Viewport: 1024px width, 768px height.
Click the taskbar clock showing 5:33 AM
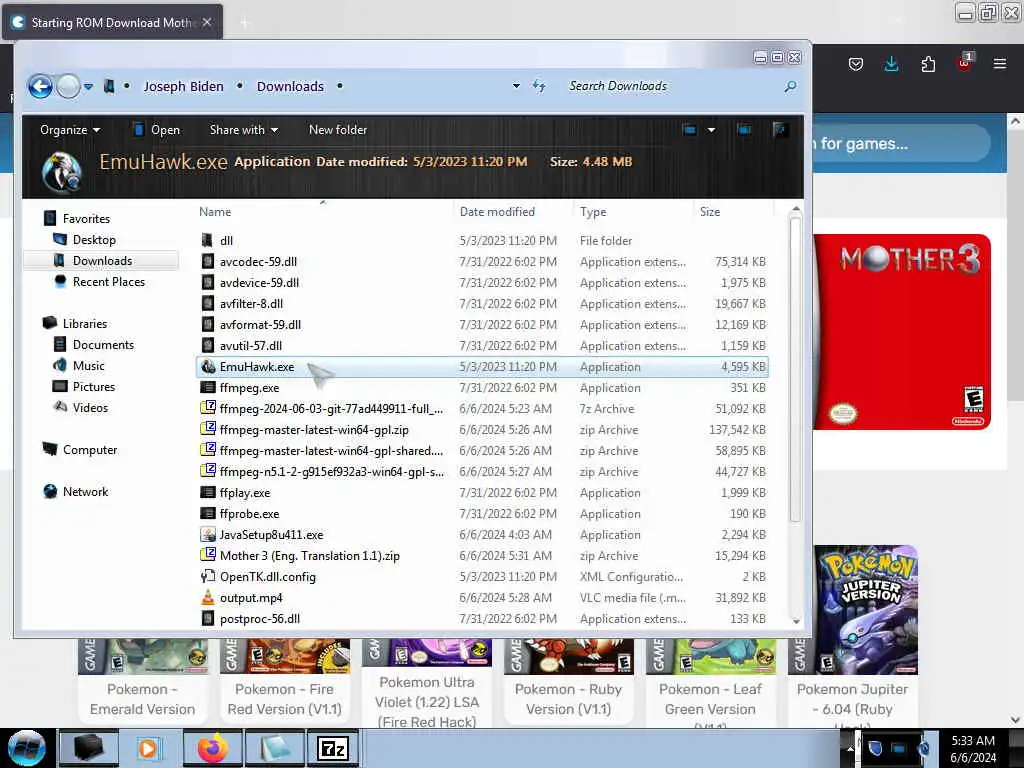[x=973, y=748]
